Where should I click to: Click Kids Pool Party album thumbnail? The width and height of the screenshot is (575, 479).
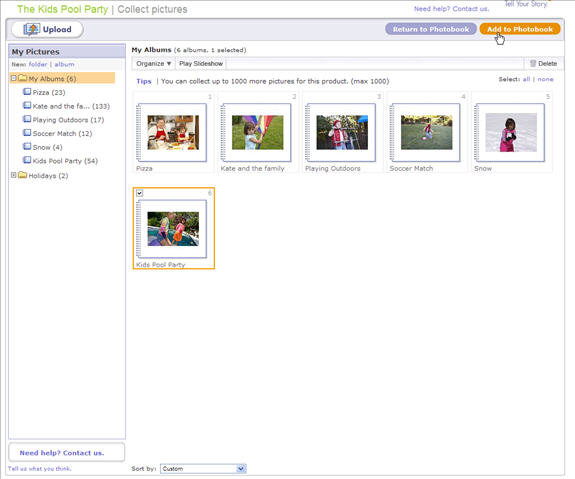pos(173,229)
